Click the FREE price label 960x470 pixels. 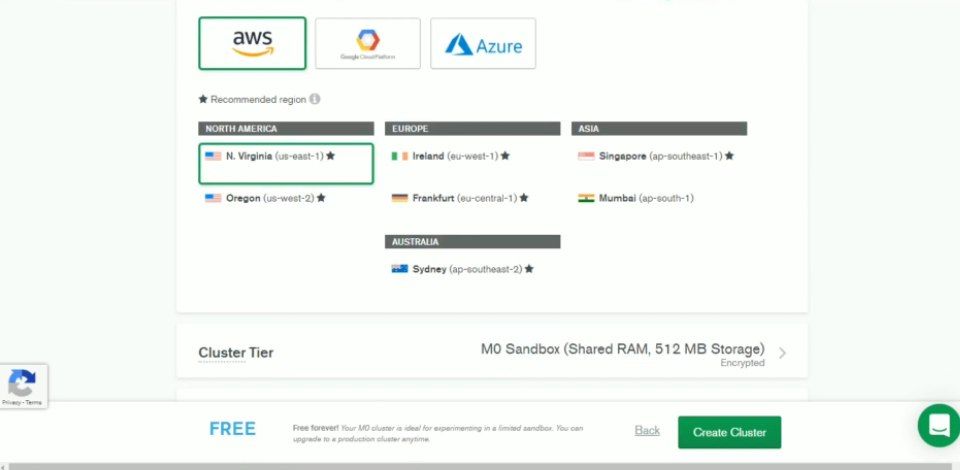233,429
